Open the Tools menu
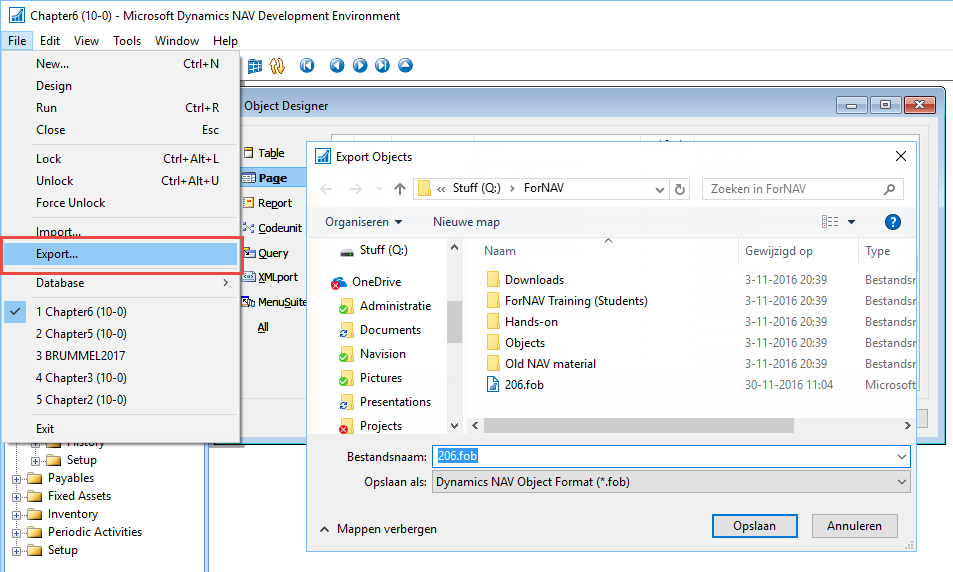 (127, 41)
